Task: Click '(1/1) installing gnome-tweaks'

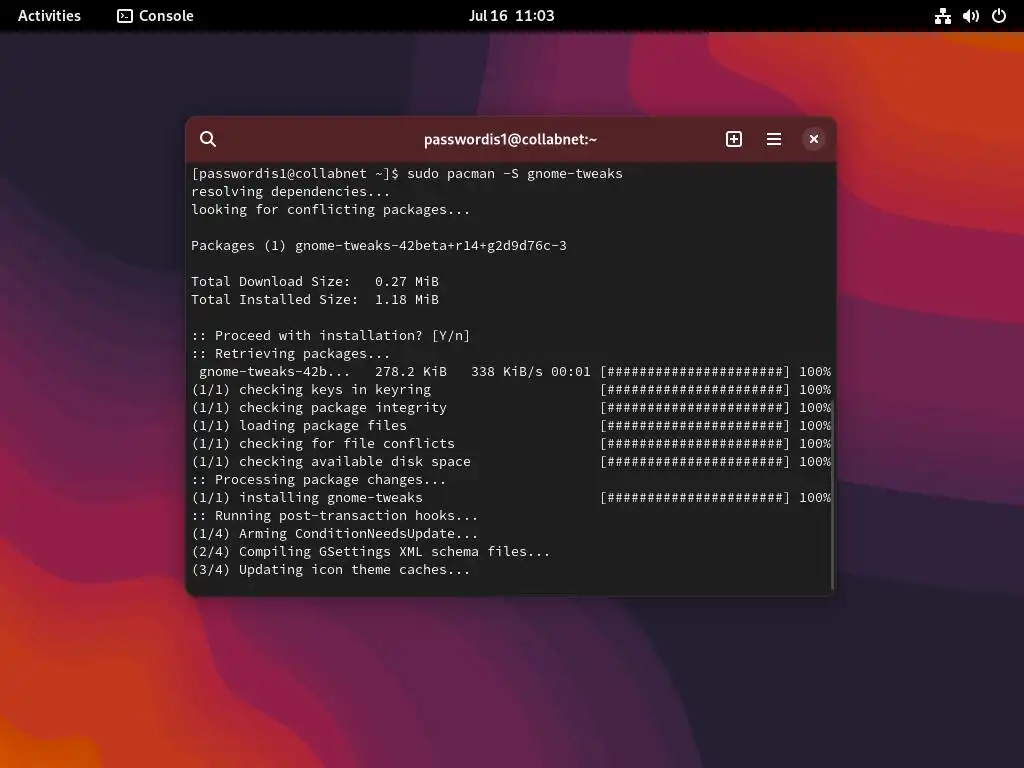Action: click(x=307, y=498)
